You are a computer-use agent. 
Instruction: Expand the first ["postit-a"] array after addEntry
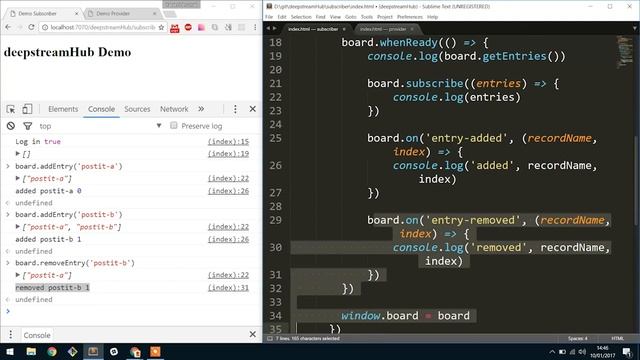coord(18,178)
